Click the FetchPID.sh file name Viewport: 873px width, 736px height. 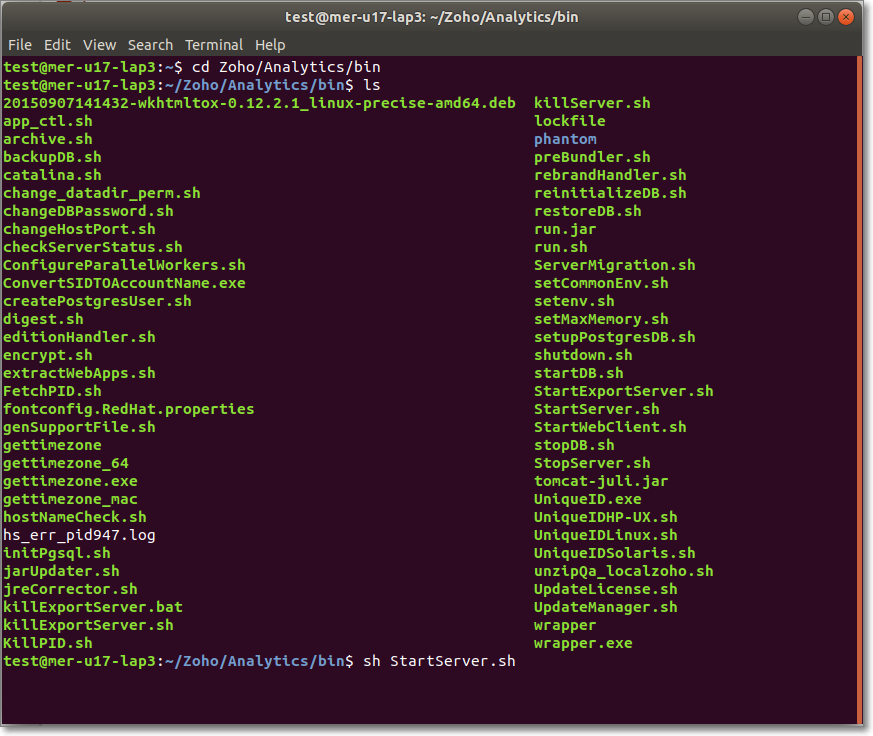pos(52,391)
